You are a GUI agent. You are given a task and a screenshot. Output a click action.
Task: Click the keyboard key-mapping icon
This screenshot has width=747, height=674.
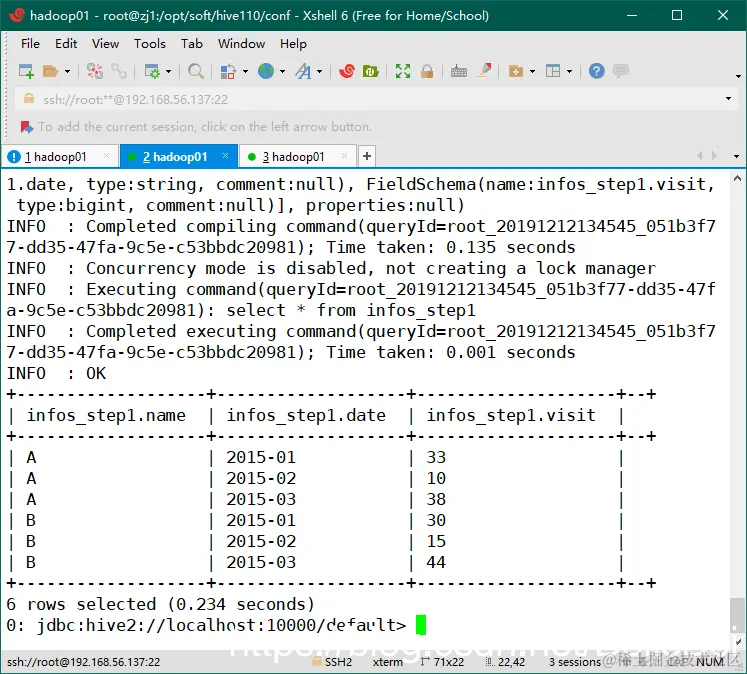coord(459,71)
